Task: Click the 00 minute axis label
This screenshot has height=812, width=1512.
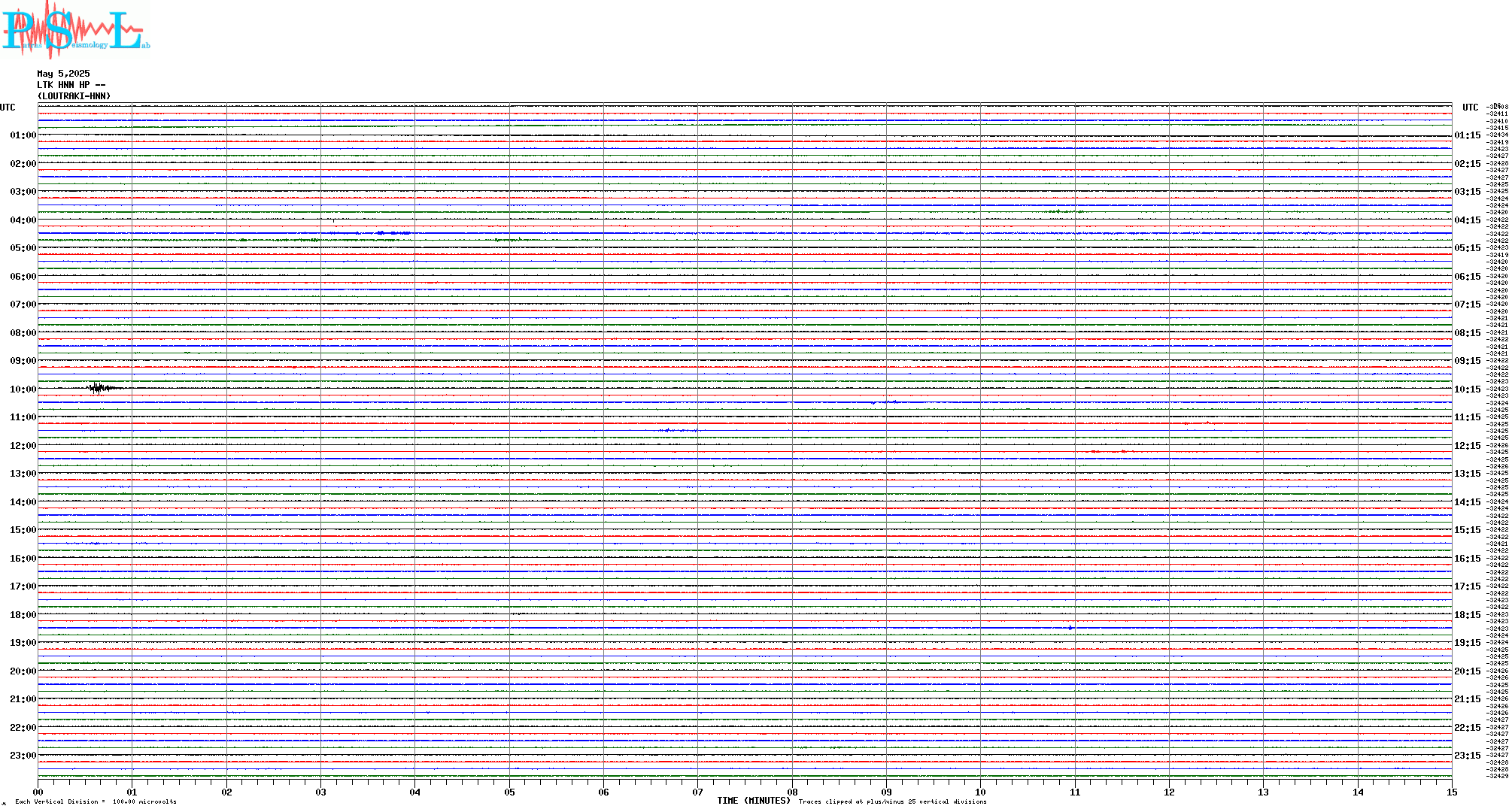Action: tap(38, 792)
